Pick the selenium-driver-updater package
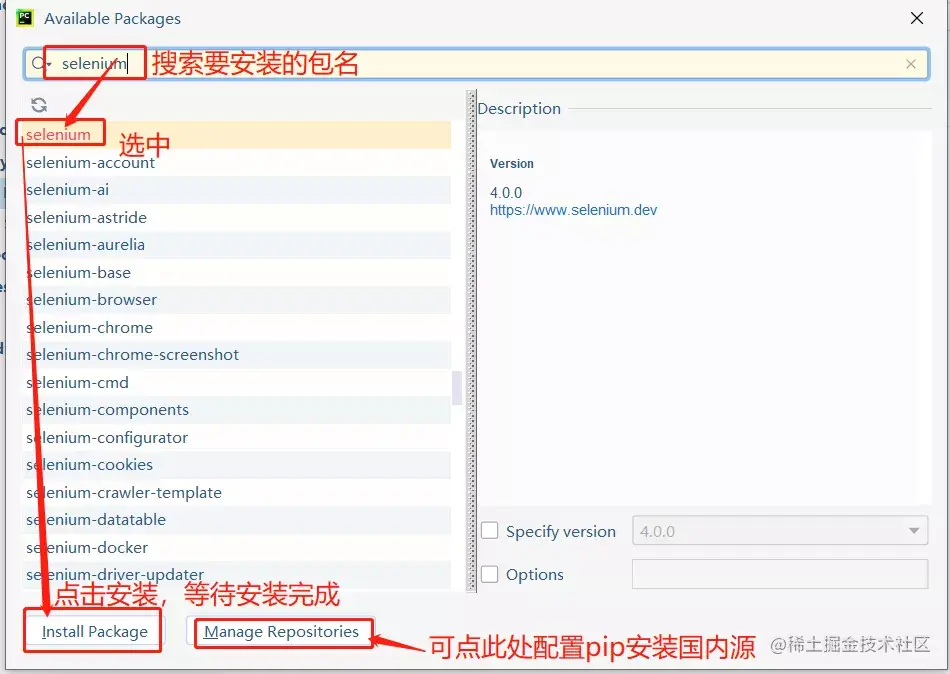The height and width of the screenshot is (674, 950). (238, 575)
